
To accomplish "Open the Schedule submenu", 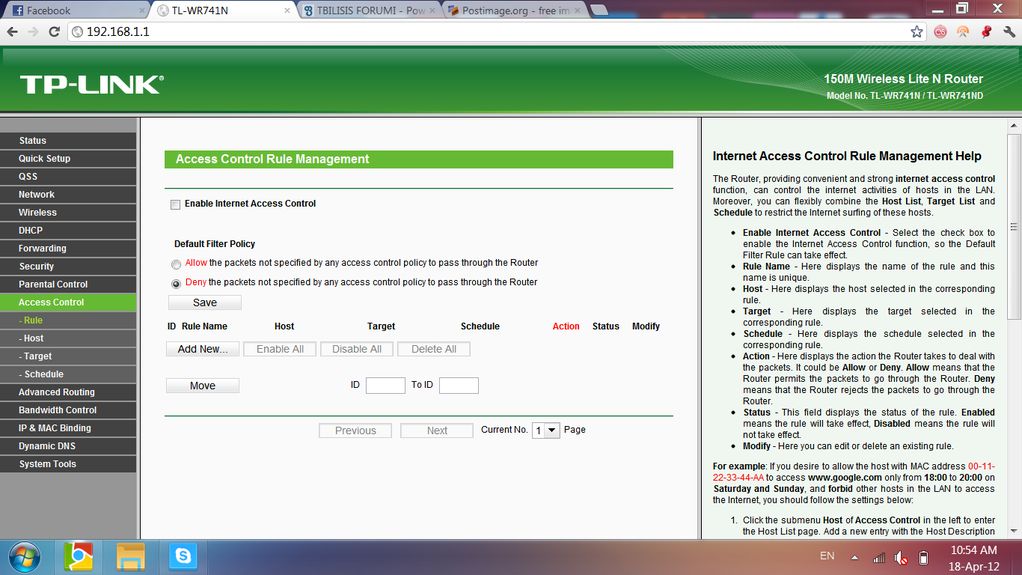I will coord(68,374).
